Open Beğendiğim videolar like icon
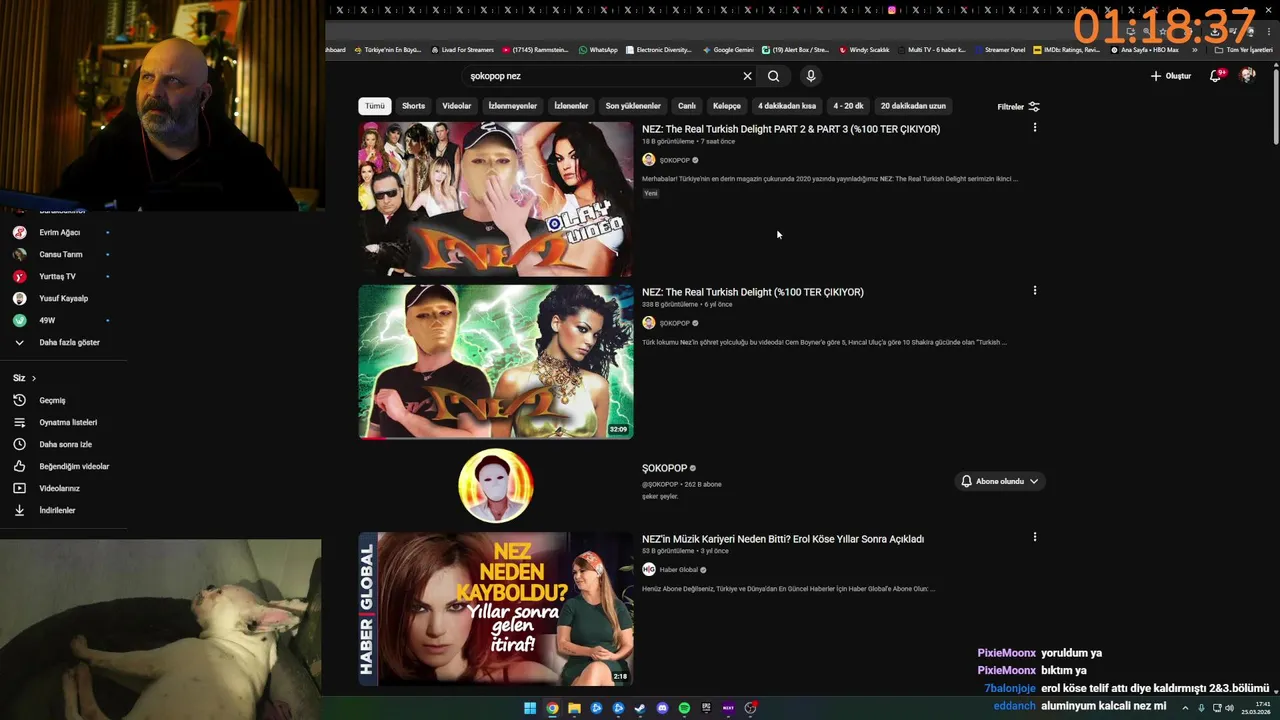1280x720 pixels. (x=19, y=466)
